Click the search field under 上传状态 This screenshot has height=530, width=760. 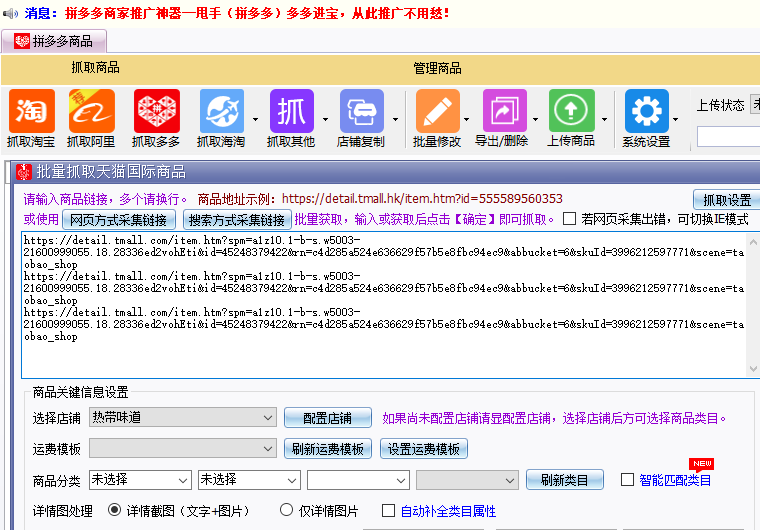tap(728, 136)
